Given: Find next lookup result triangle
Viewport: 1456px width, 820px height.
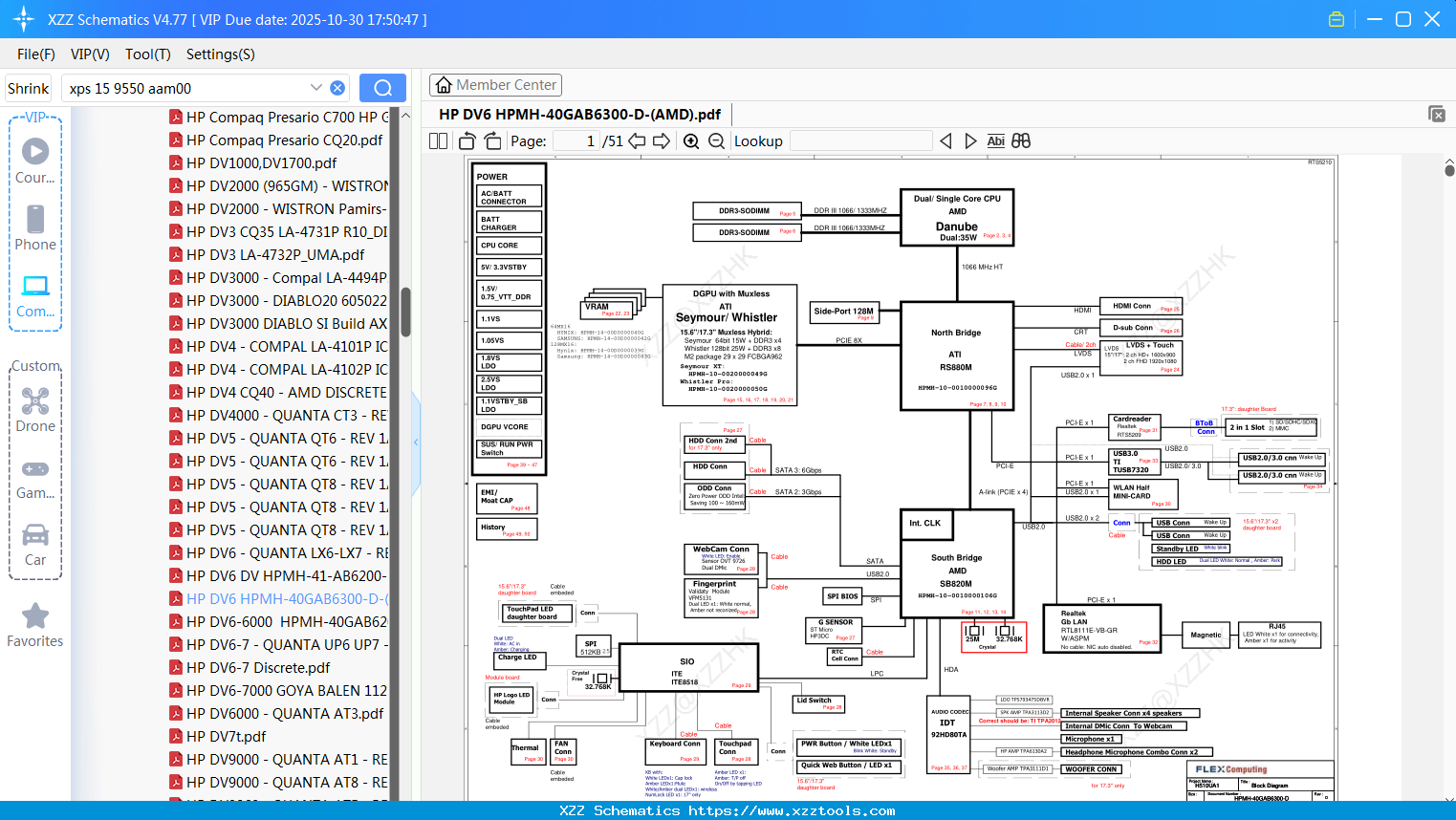Looking at the screenshot, I should (x=970, y=140).
